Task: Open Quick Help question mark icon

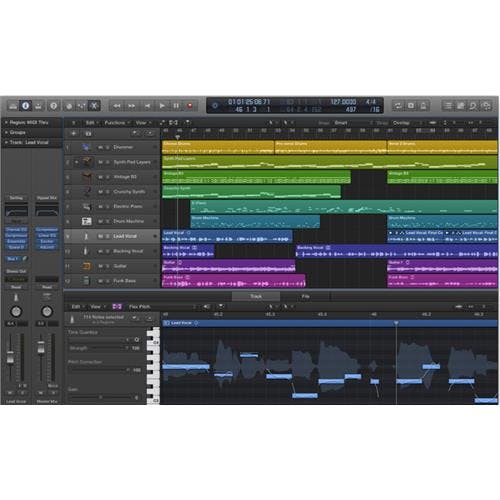Action: (x=53, y=106)
